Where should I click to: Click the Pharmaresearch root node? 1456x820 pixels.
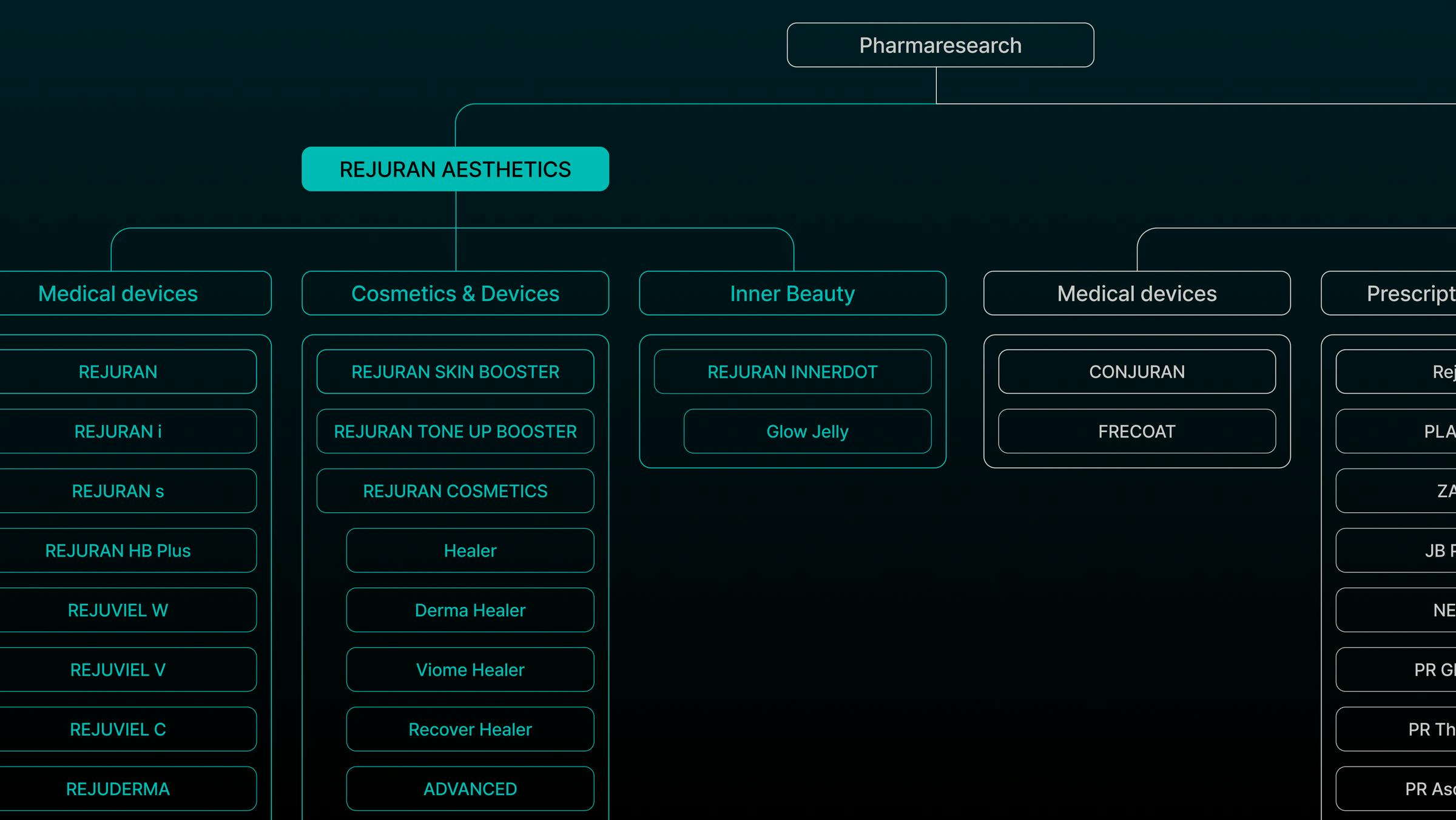point(940,45)
